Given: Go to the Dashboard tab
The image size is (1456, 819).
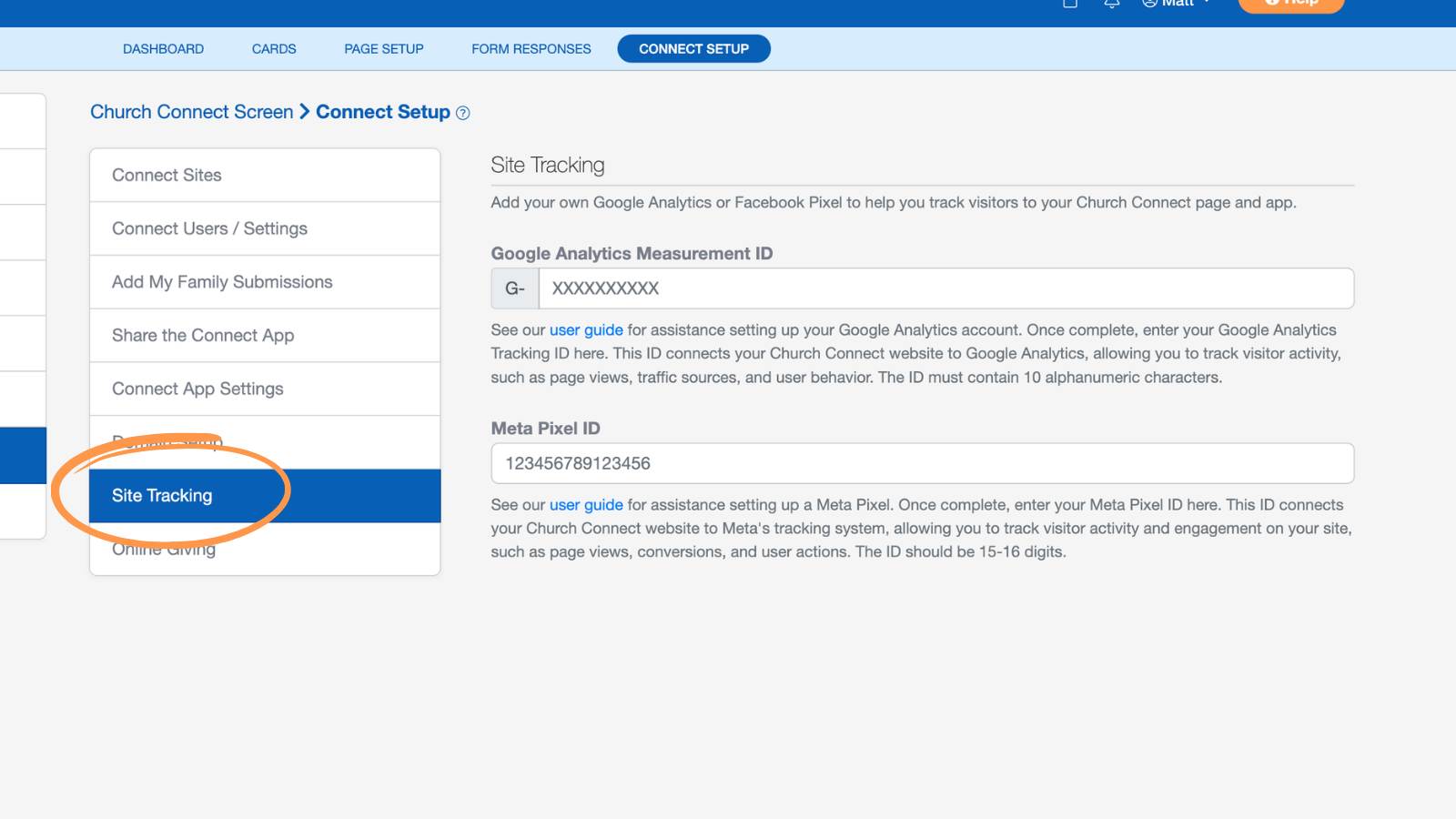Looking at the screenshot, I should (163, 49).
